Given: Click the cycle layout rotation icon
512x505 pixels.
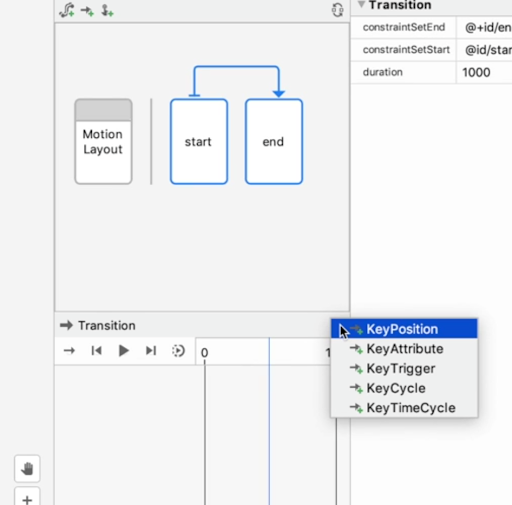Looking at the screenshot, I should point(337,10).
